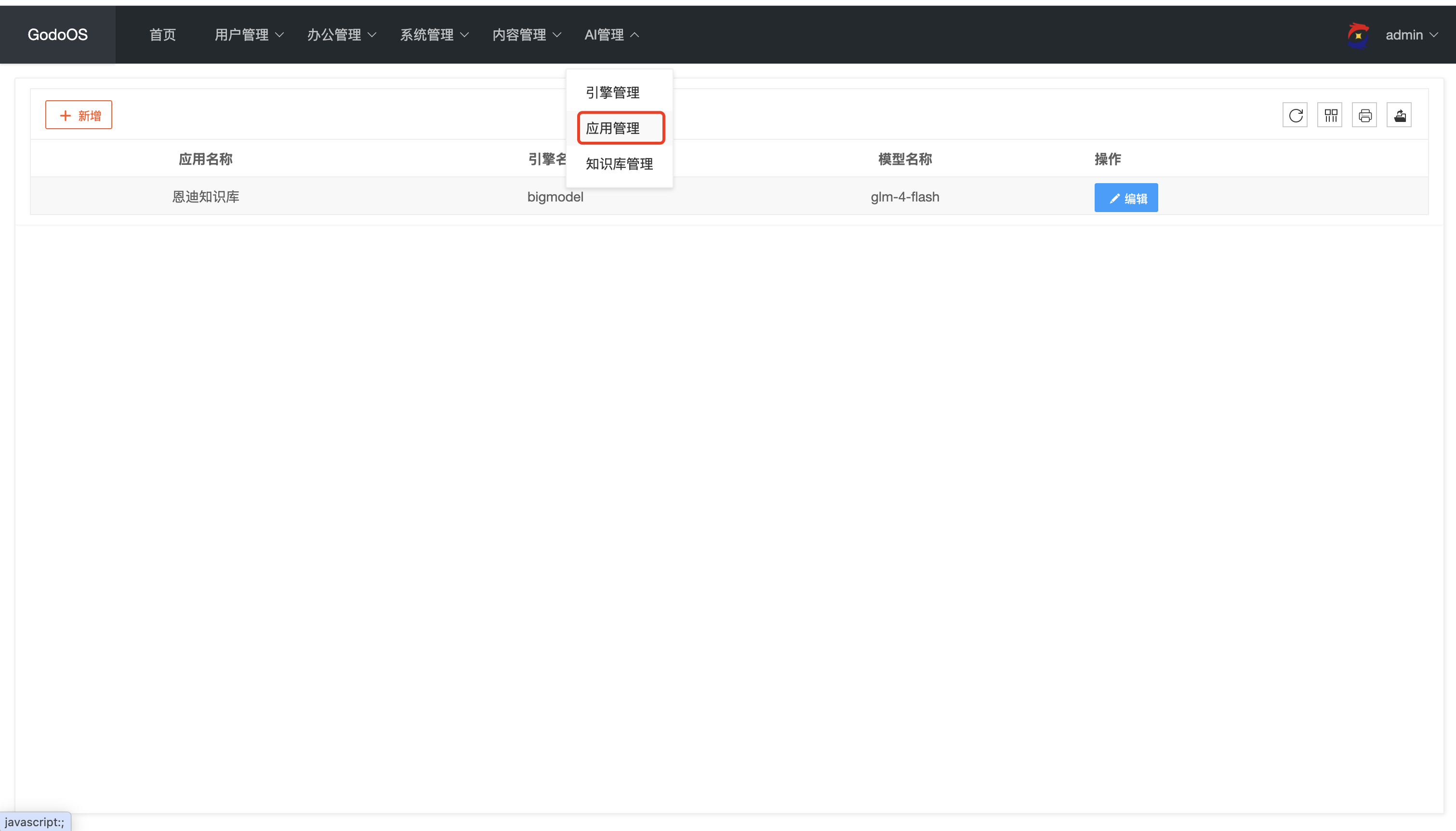Open the 内容管理 dropdown
This screenshot has height=831, width=1456.
click(525, 35)
